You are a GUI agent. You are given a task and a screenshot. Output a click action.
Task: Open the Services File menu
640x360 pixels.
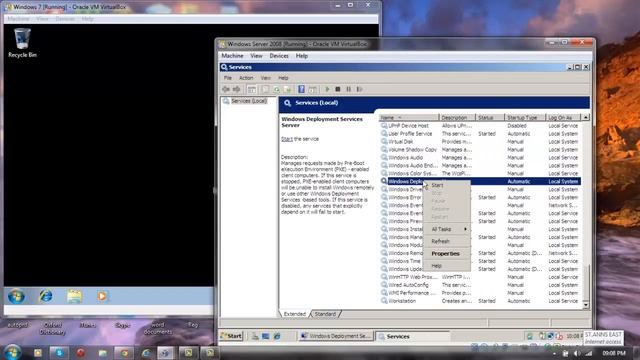(228, 78)
